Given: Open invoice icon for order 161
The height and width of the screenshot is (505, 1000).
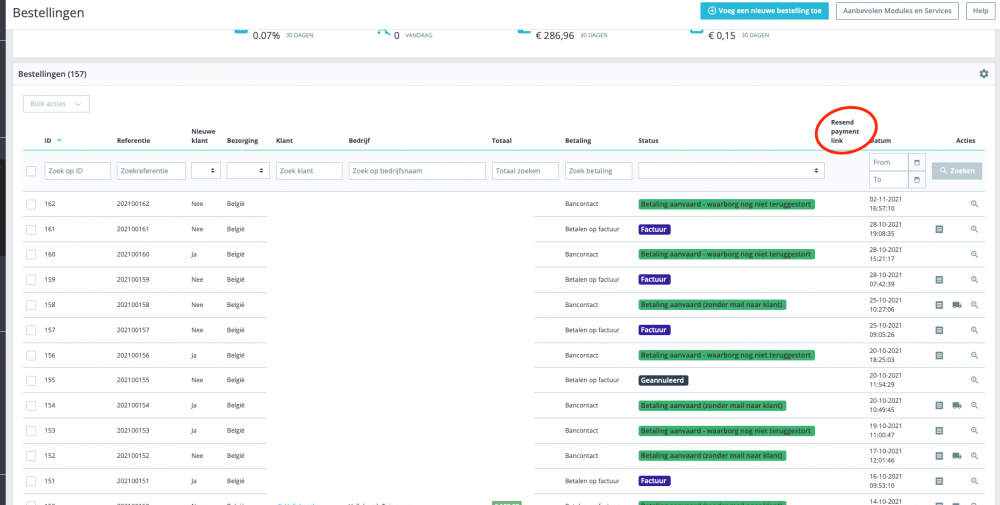Looking at the screenshot, I should click(x=939, y=229).
